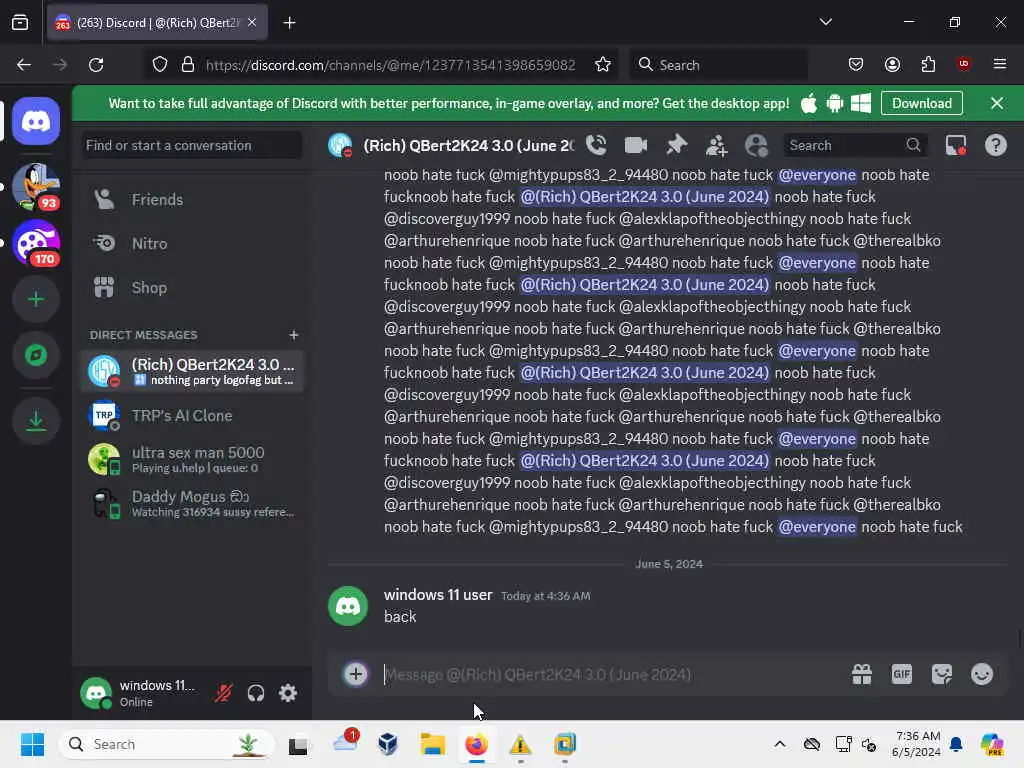
Task: Open server with 93 unread badge
Action: (36, 187)
